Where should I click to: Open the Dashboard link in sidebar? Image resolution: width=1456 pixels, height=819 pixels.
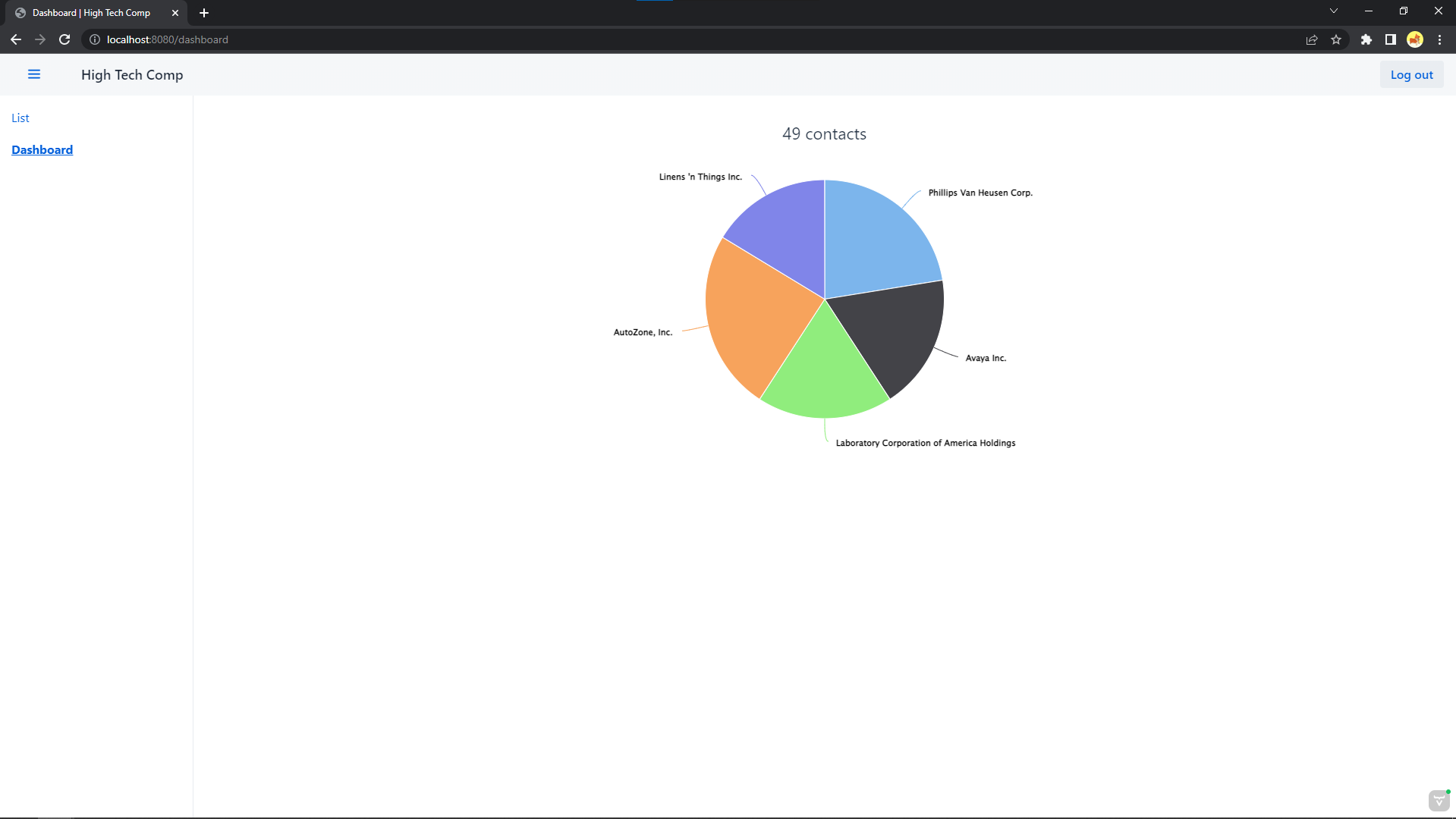pyautogui.click(x=42, y=149)
